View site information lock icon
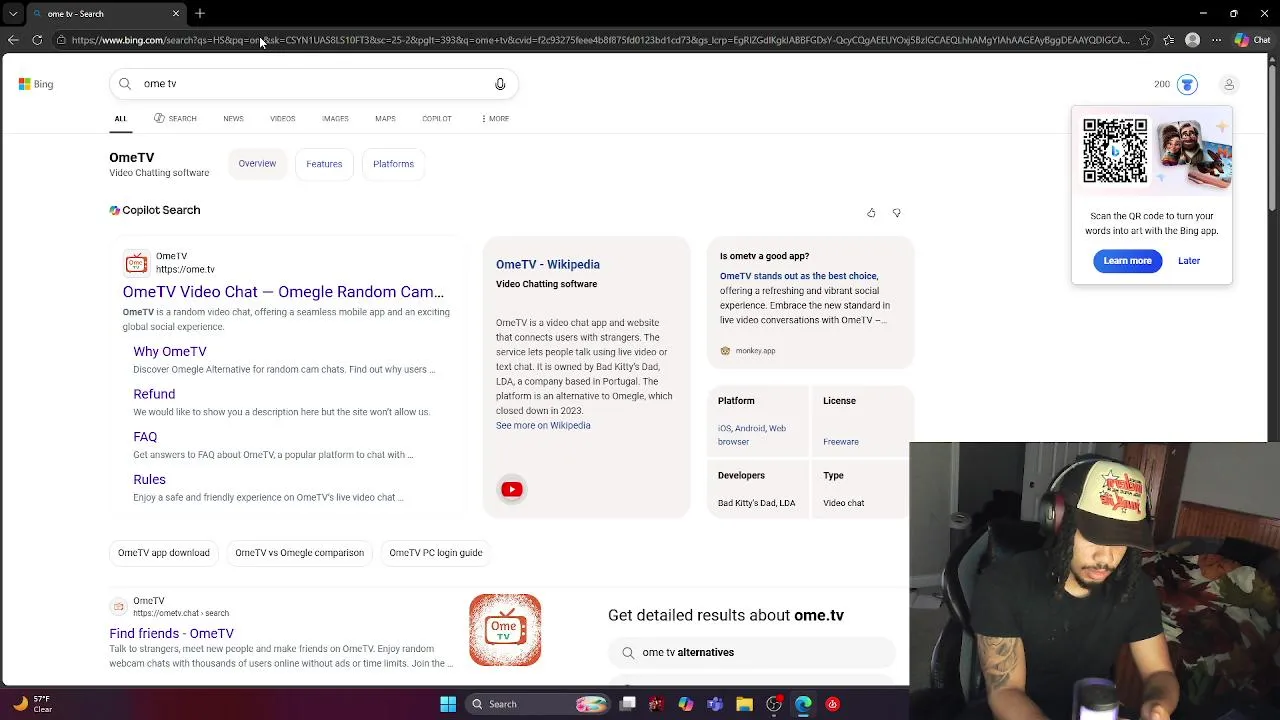The height and width of the screenshot is (720, 1280). [x=61, y=40]
